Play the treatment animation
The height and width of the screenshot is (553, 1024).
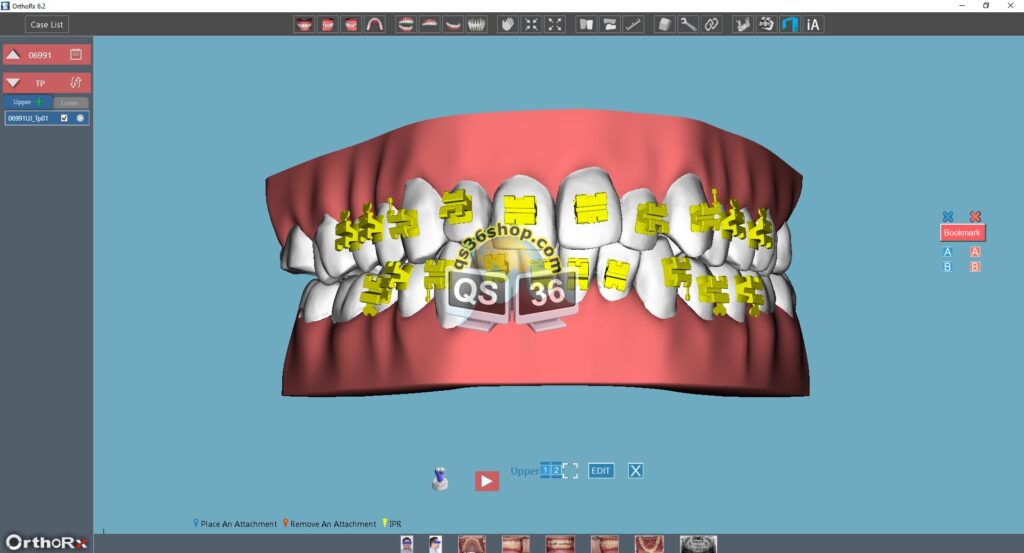point(487,481)
